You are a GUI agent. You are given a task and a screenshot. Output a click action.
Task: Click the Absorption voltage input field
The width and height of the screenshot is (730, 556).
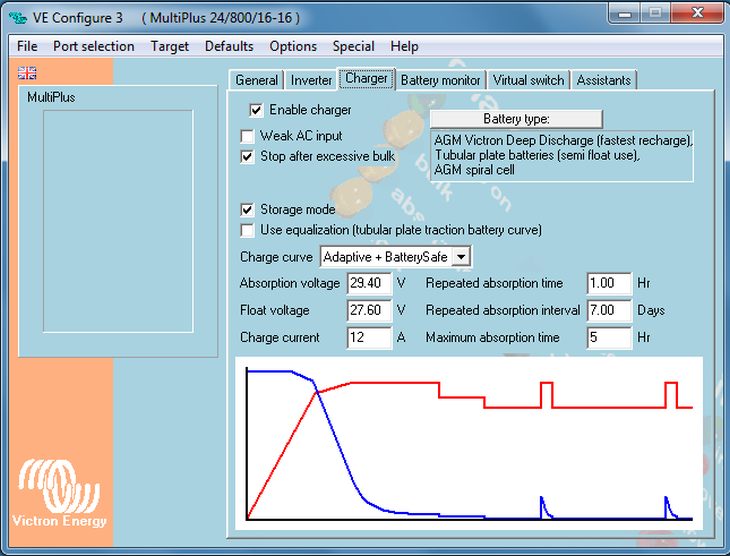368,284
